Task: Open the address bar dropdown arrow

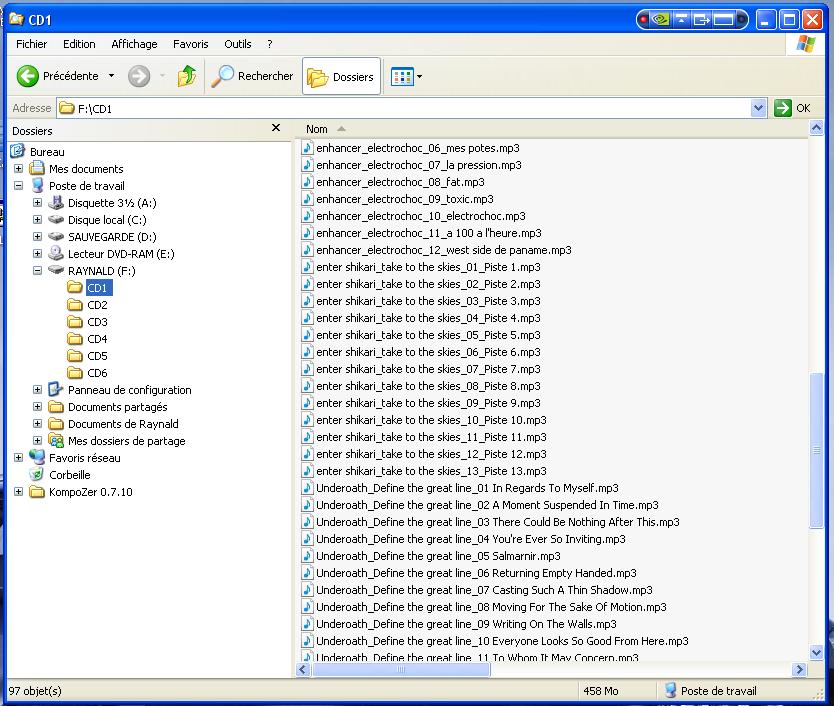Action: coord(758,109)
